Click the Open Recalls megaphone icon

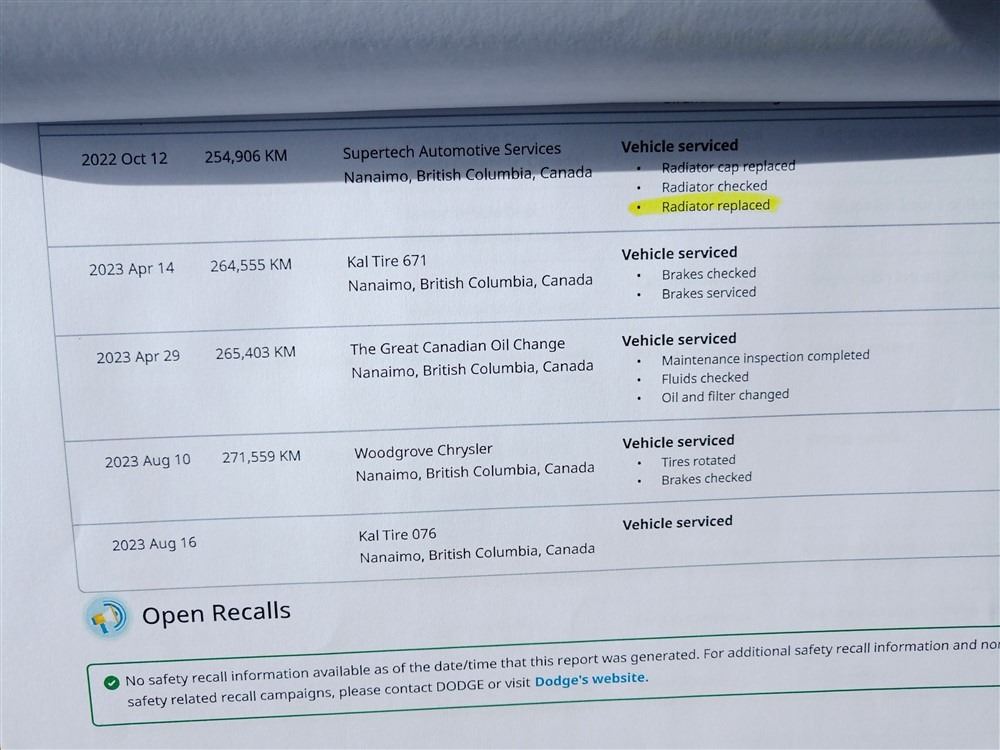[x=107, y=618]
